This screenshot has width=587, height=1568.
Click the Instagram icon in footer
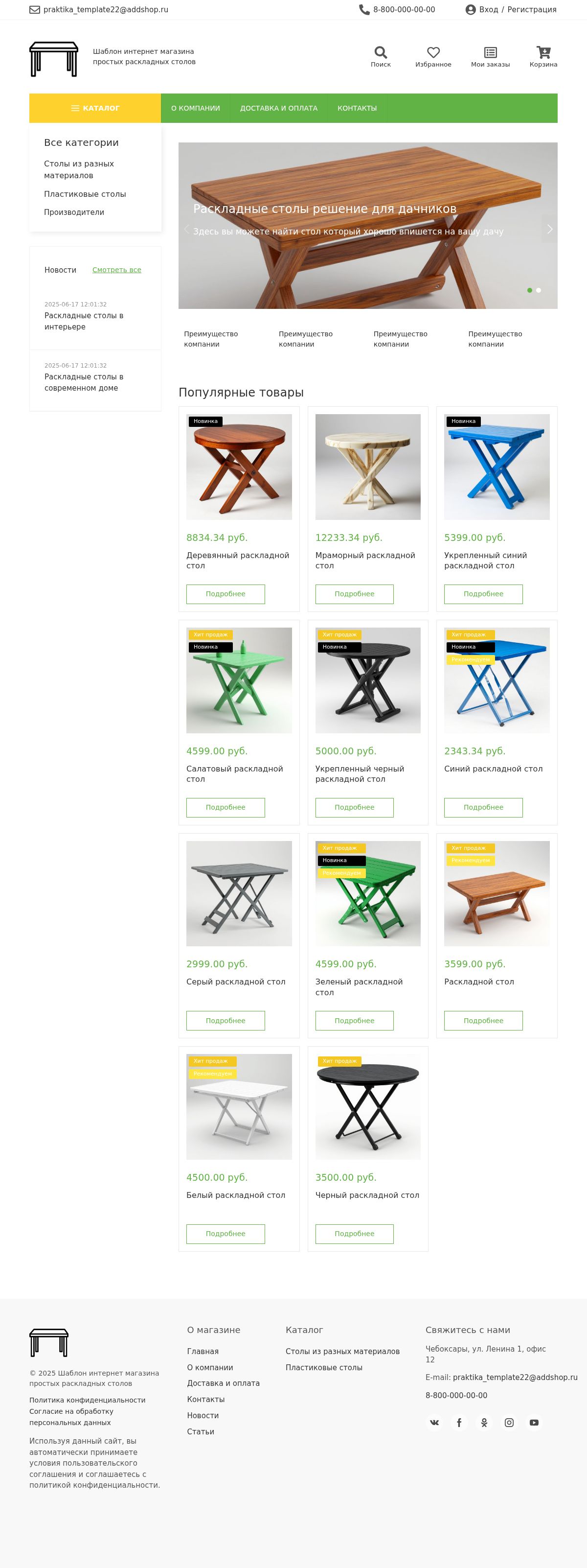tap(509, 1423)
